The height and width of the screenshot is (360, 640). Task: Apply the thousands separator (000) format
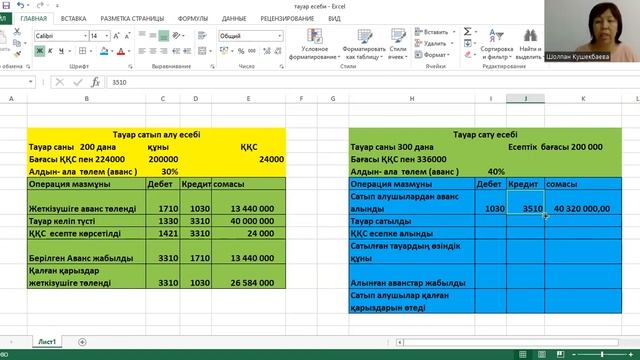(x=252, y=51)
